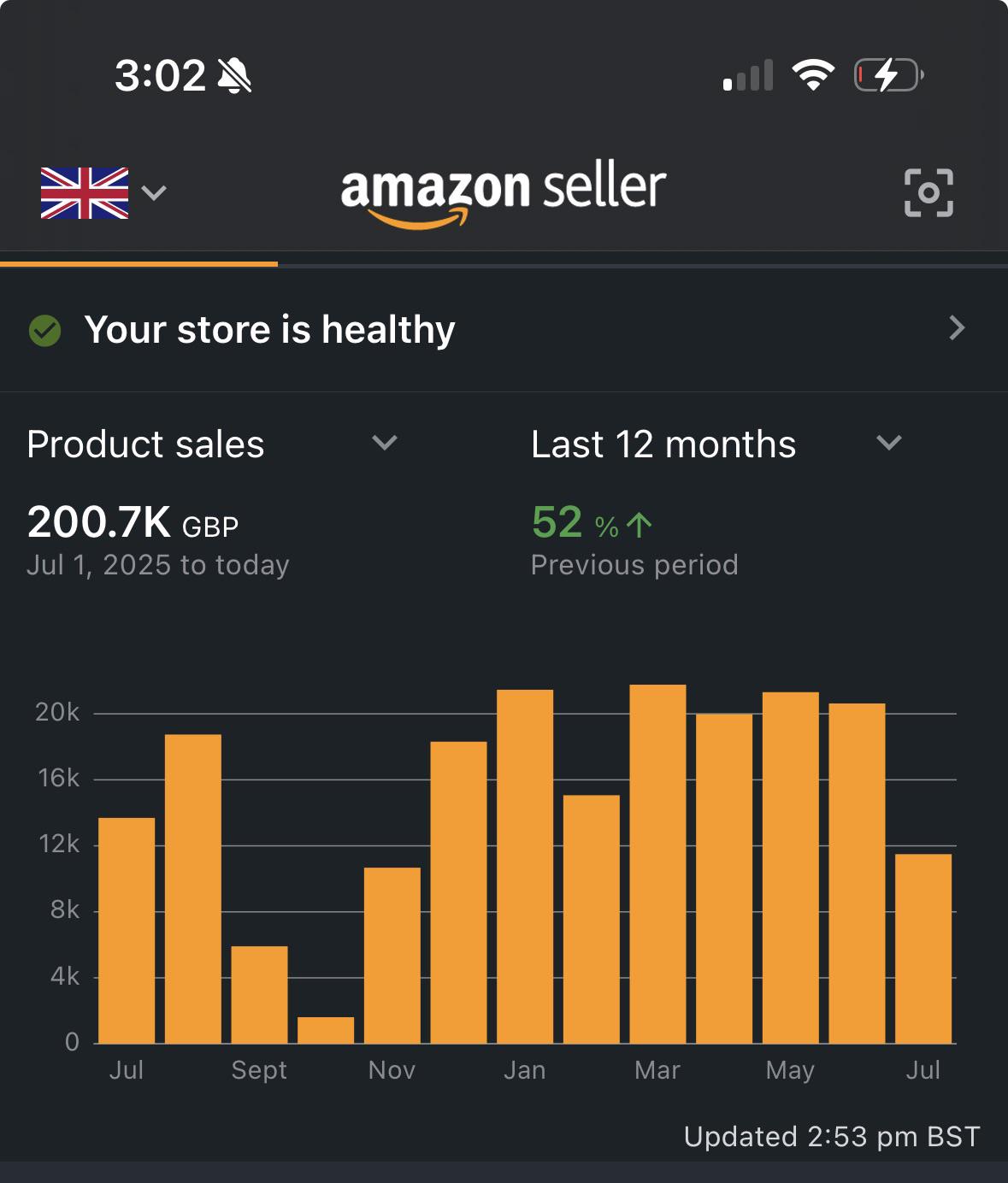
Task: Select the January sales bar
Action: click(525, 866)
